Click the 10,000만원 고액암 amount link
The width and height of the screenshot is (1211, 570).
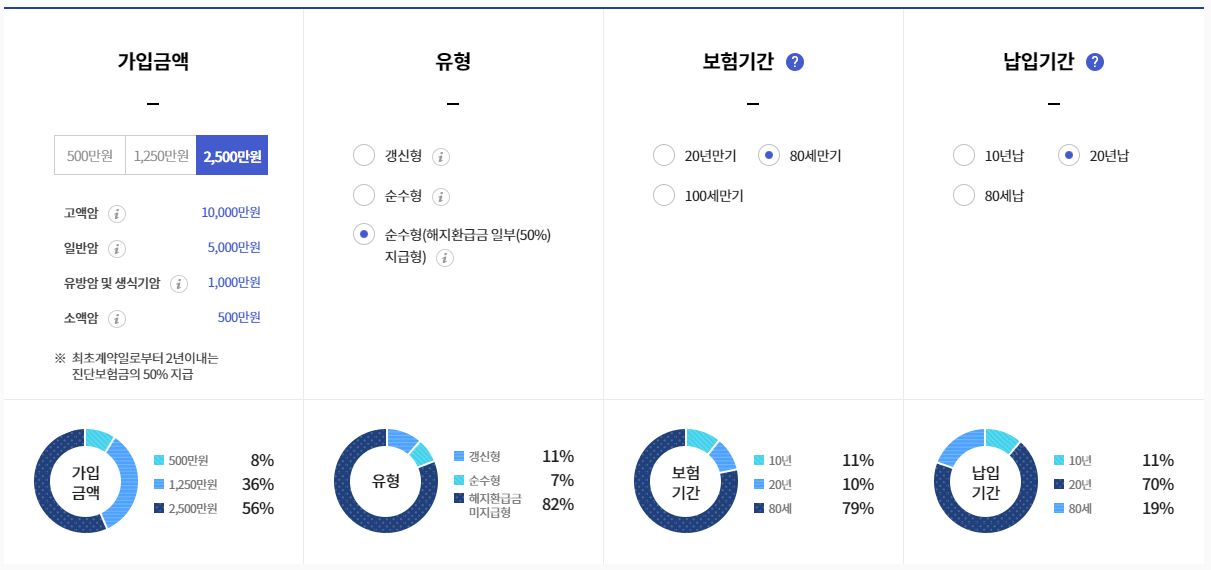click(x=231, y=212)
